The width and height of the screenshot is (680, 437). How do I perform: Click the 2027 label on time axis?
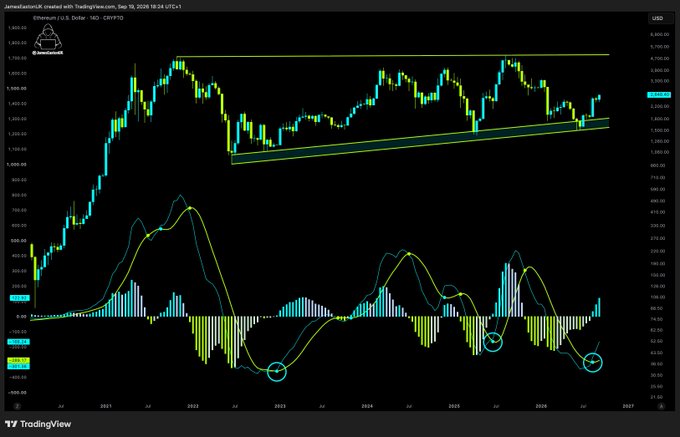coord(628,406)
